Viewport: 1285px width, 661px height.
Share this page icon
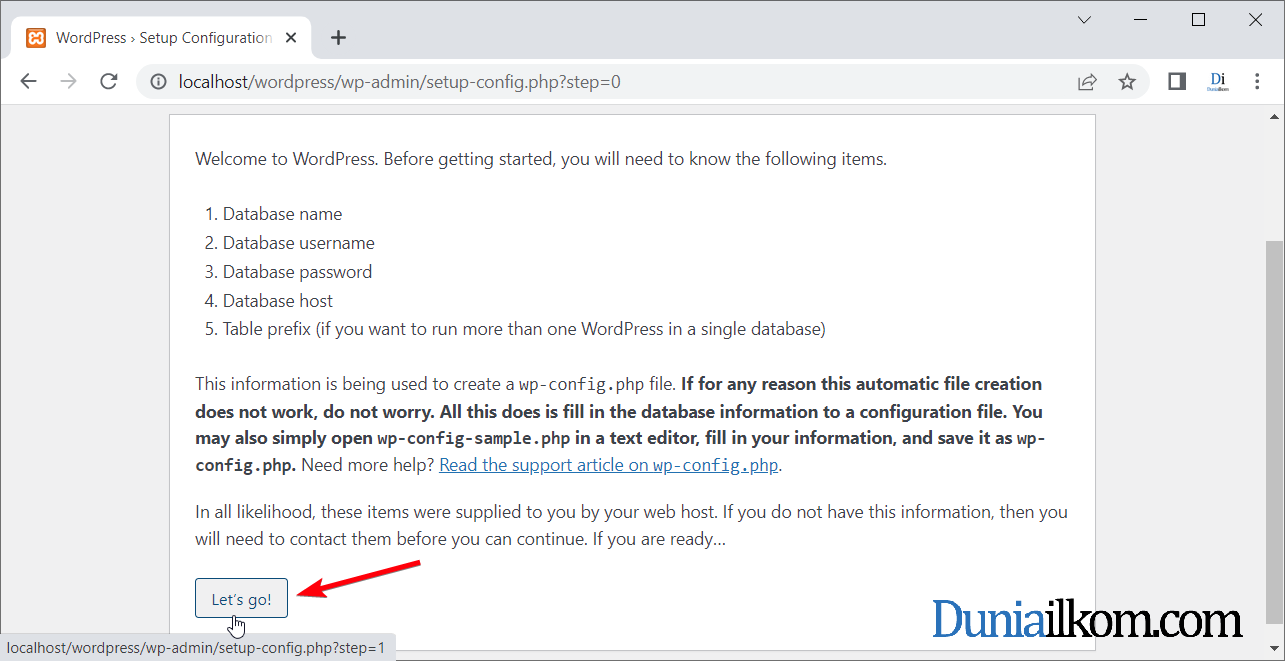click(1087, 82)
